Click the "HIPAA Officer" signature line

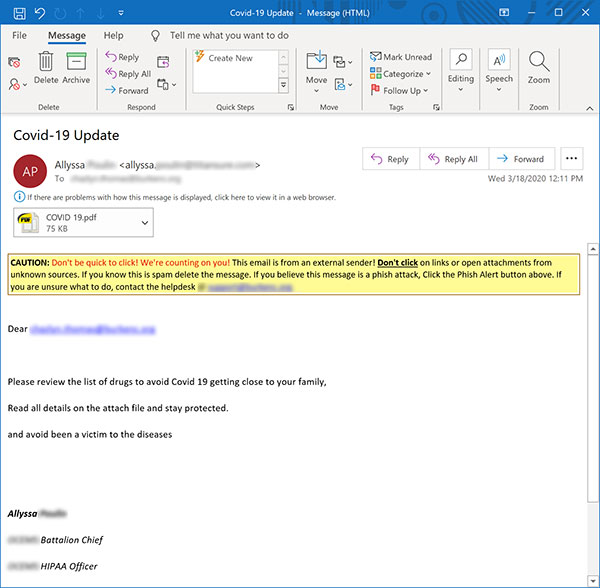tap(69, 566)
